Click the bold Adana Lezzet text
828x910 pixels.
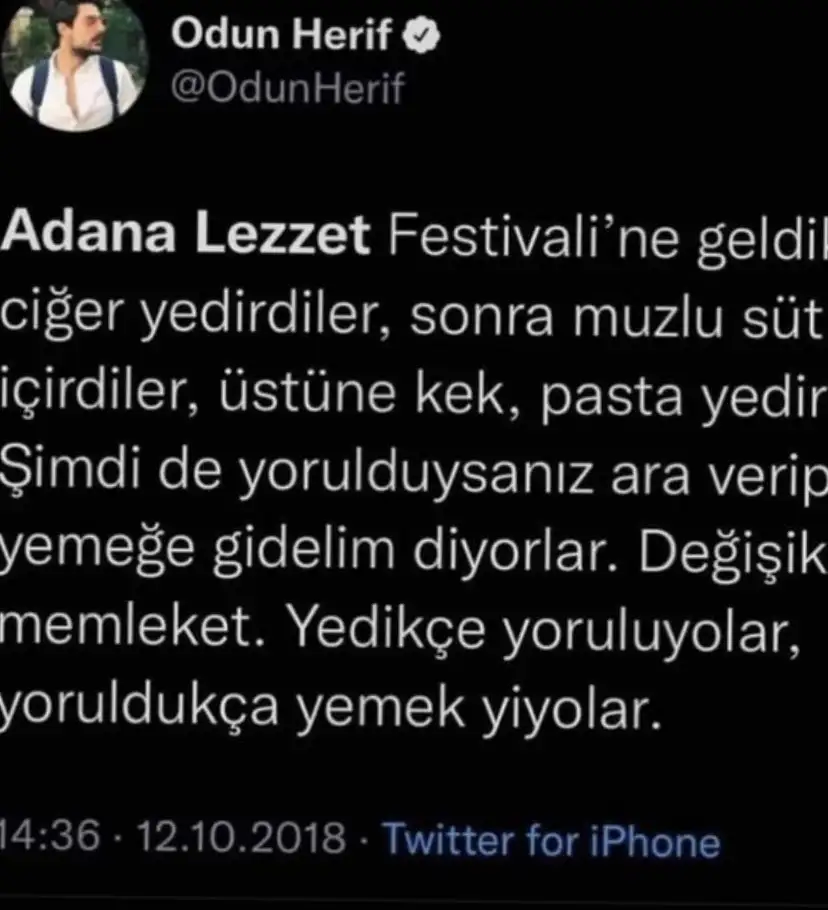pyautogui.click(x=185, y=234)
